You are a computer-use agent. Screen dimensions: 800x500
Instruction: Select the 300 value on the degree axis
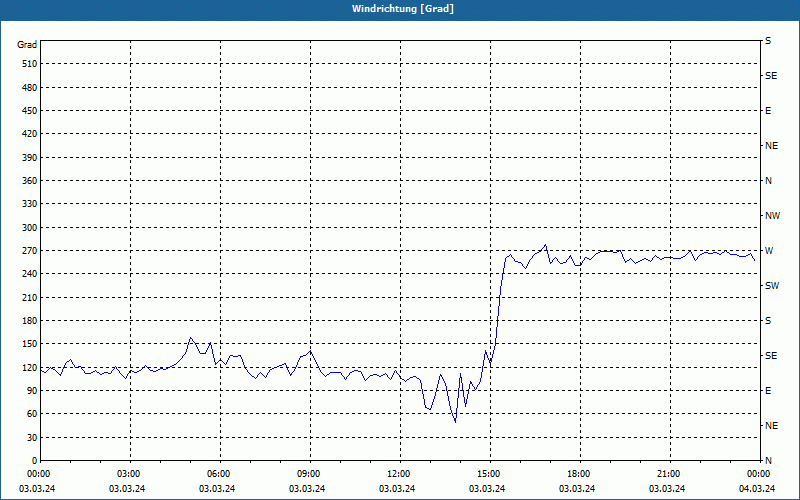(x=30, y=228)
